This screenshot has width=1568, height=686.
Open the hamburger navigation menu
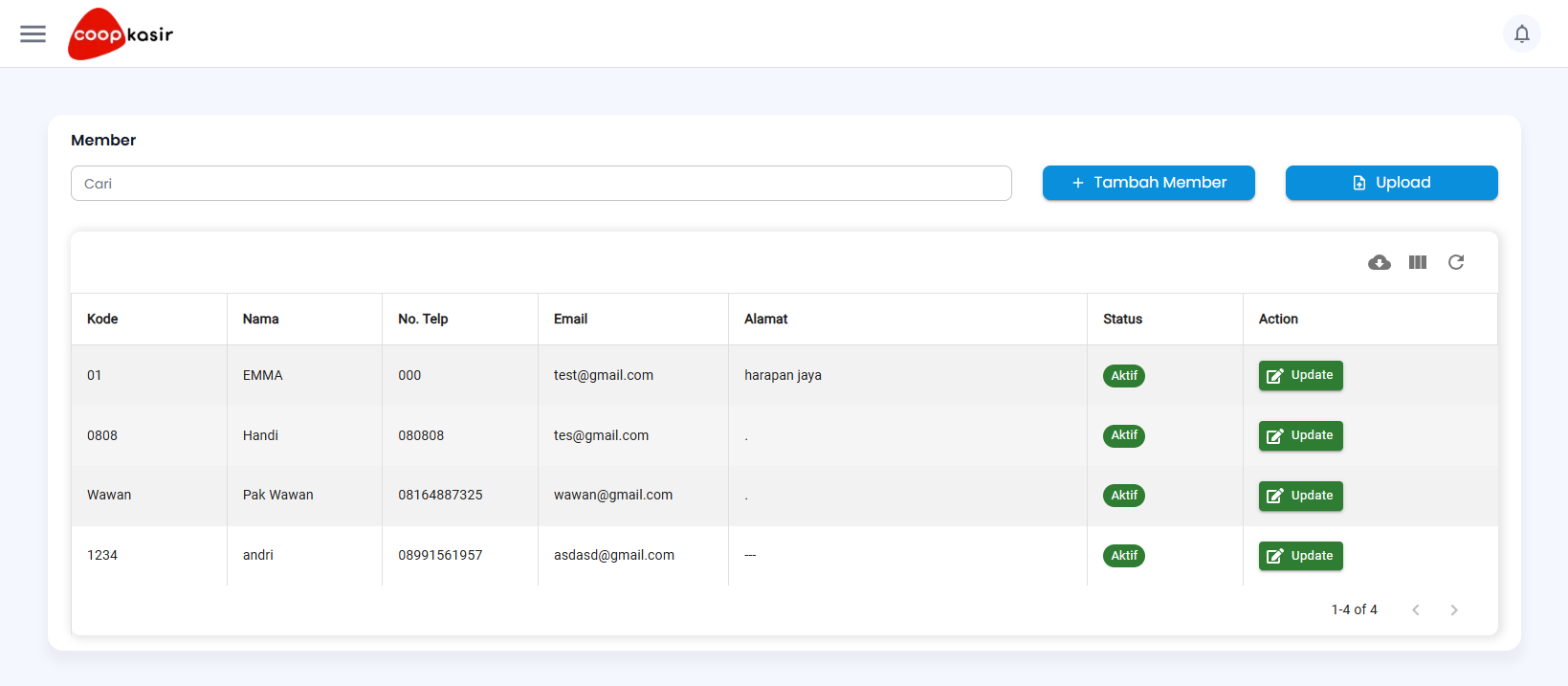(33, 34)
